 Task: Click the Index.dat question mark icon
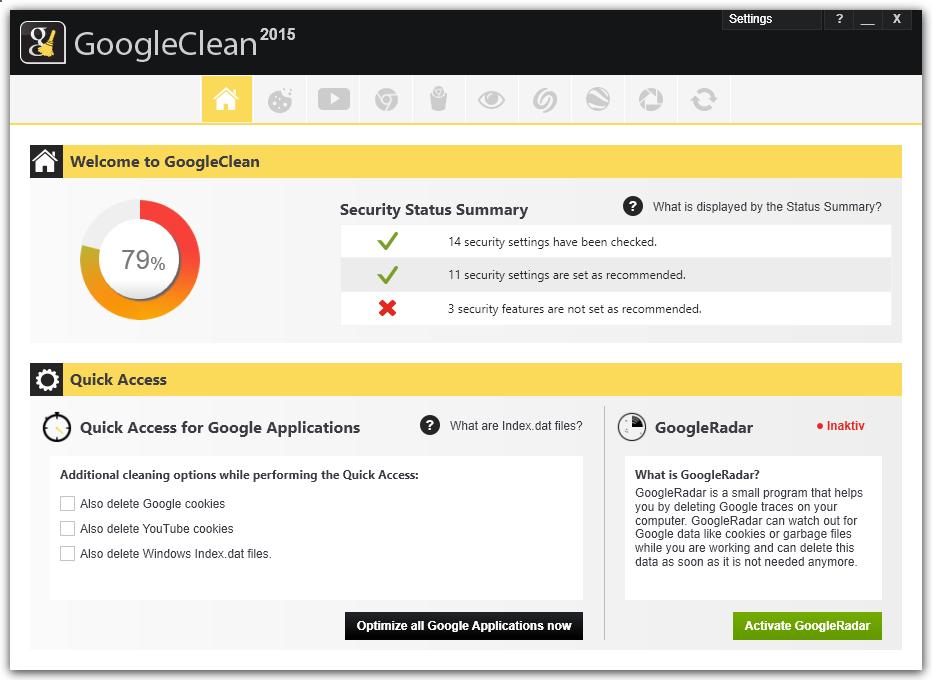click(430, 425)
